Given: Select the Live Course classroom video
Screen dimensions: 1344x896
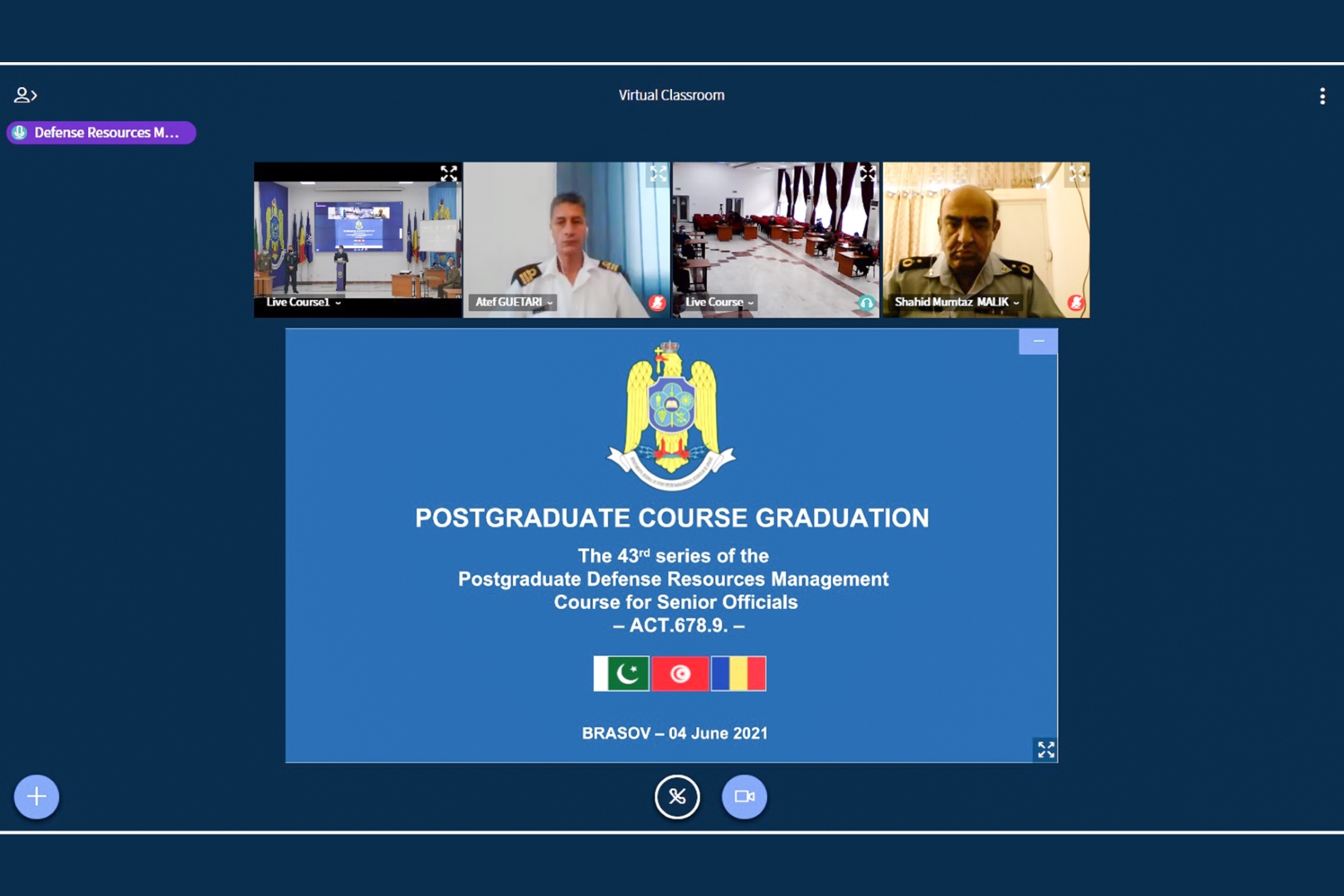Looking at the screenshot, I should [776, 240].
